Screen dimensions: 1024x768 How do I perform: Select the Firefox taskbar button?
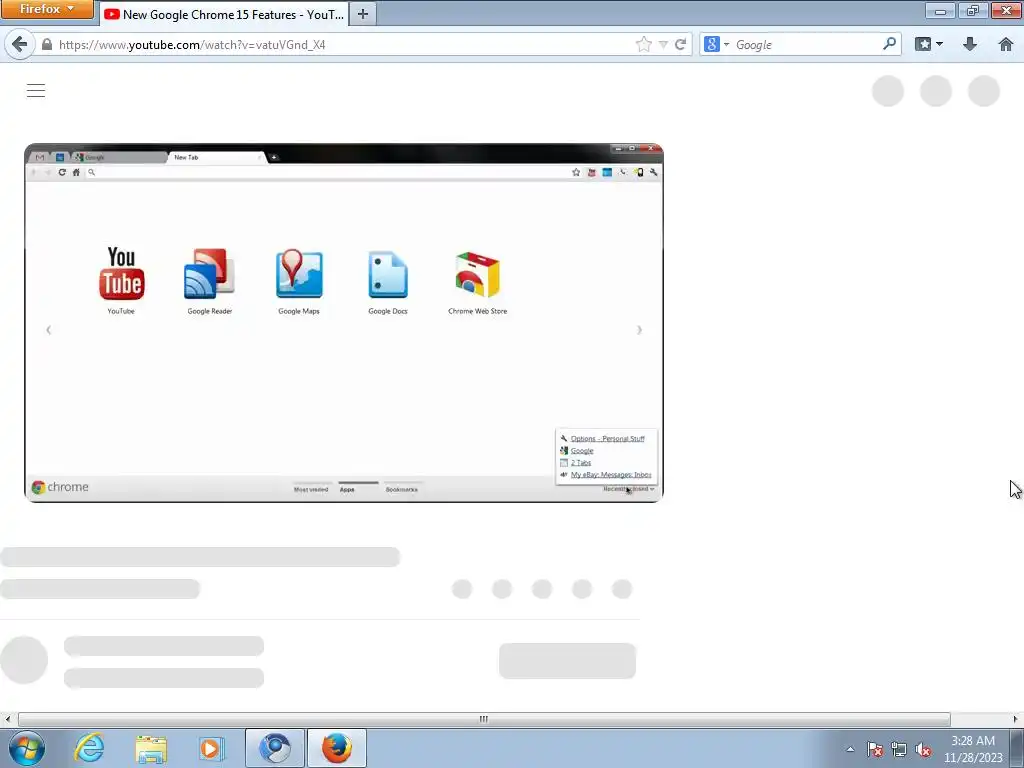tap(337, 748)
